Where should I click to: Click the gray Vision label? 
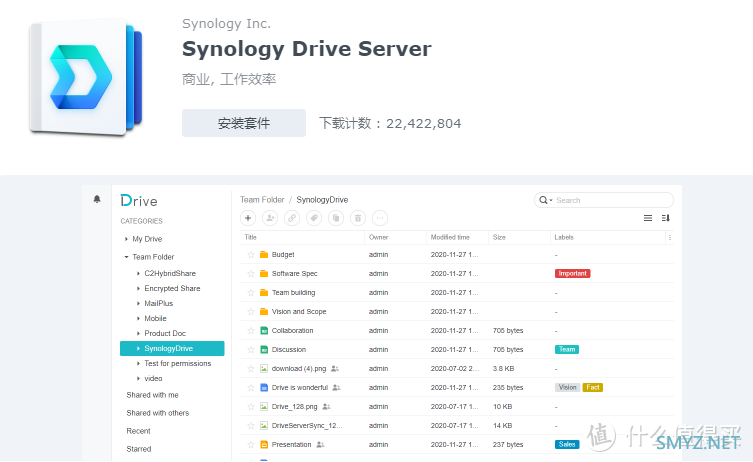(x=568, y=388)
